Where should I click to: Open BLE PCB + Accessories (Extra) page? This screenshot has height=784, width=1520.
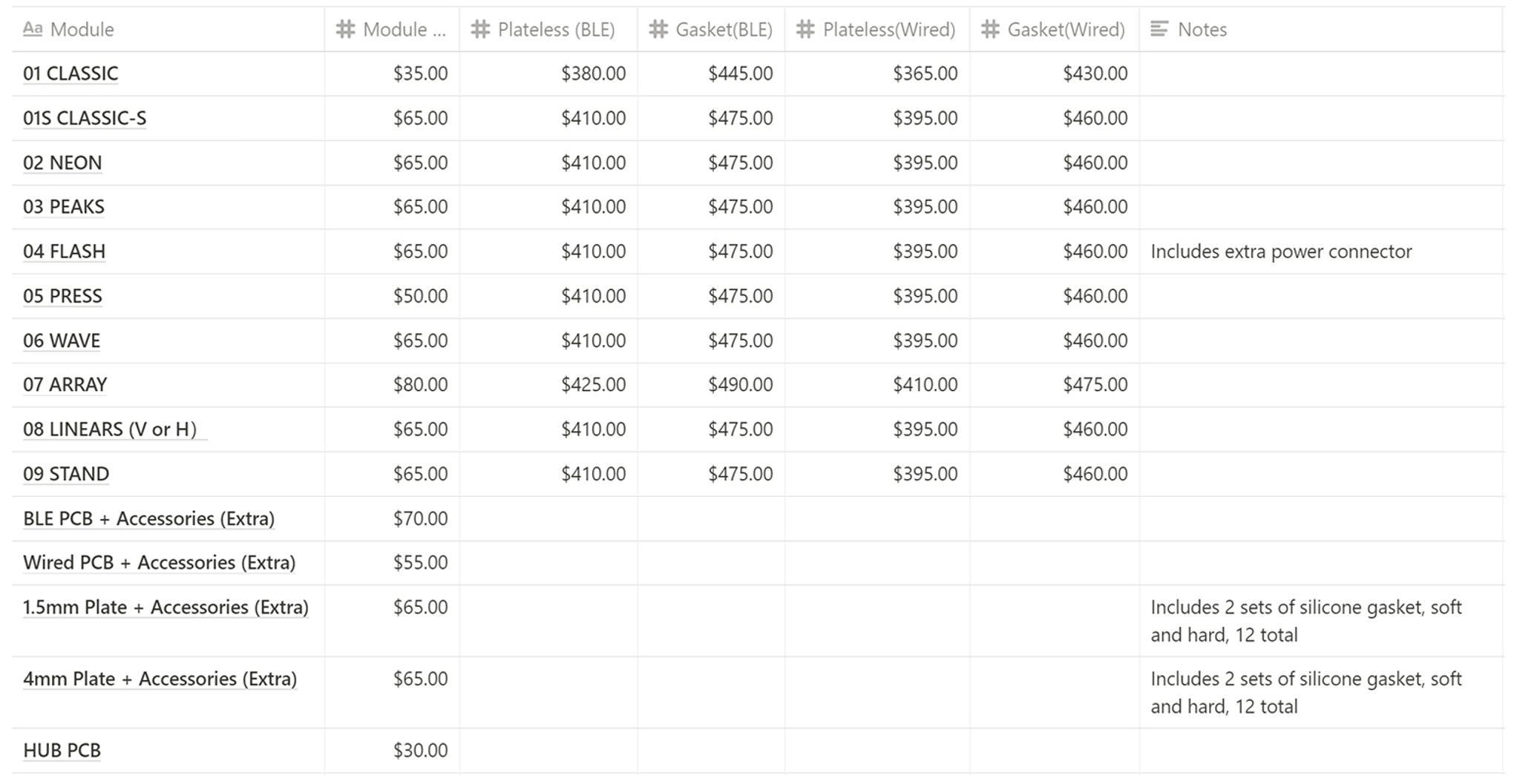point(148,518)
